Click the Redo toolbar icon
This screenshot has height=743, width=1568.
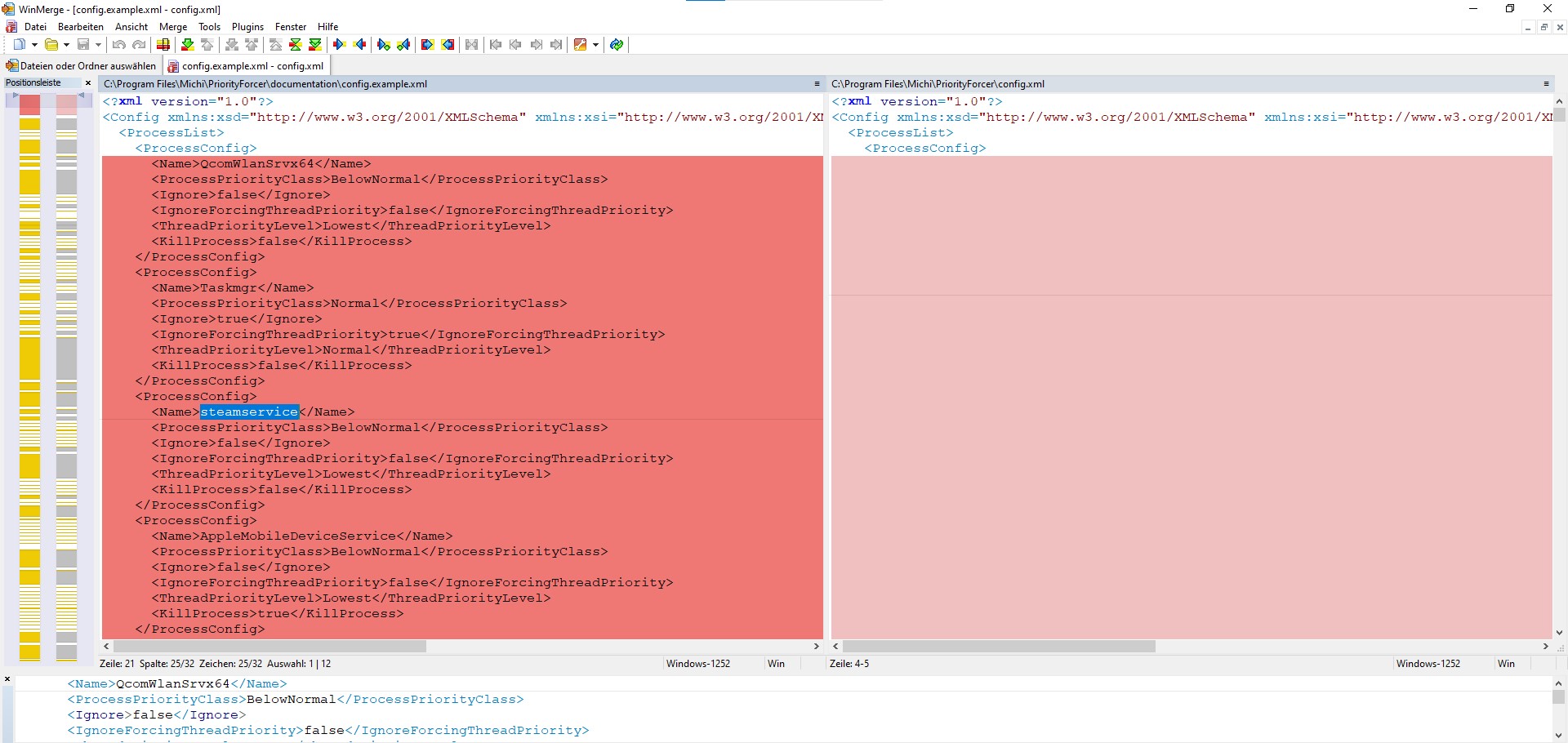139,45
